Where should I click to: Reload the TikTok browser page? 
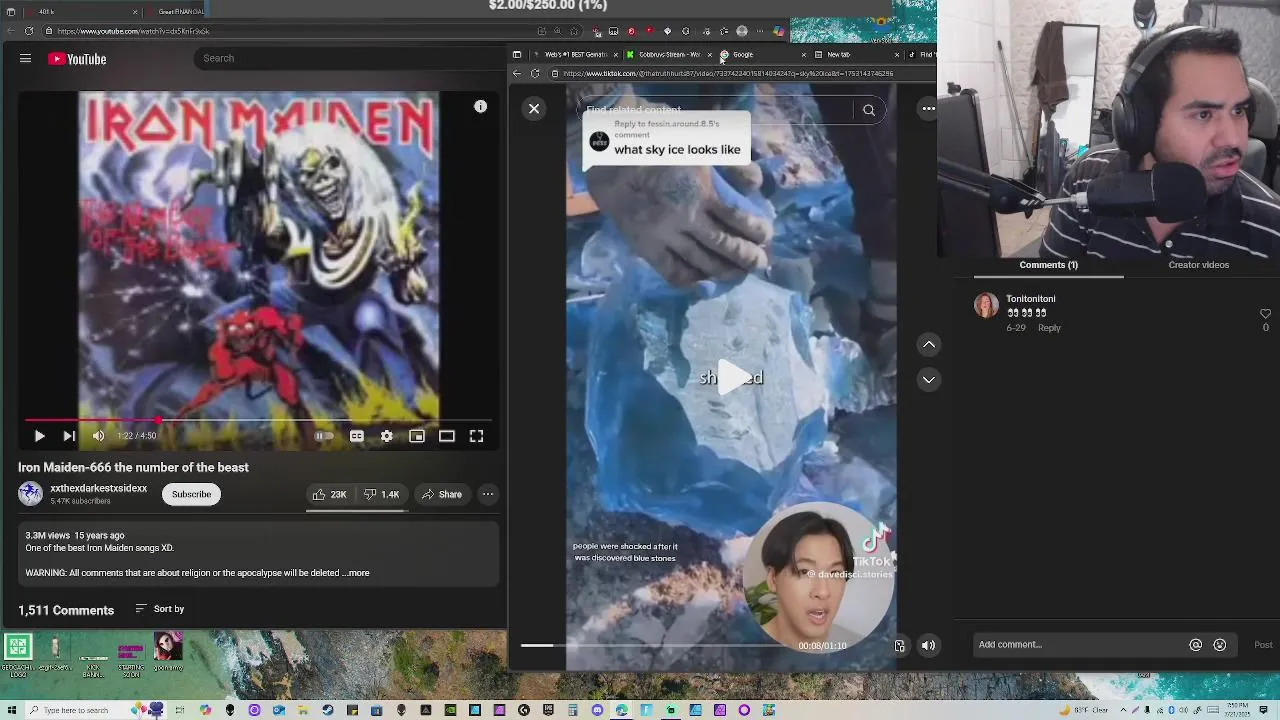[x=535, y=74]
